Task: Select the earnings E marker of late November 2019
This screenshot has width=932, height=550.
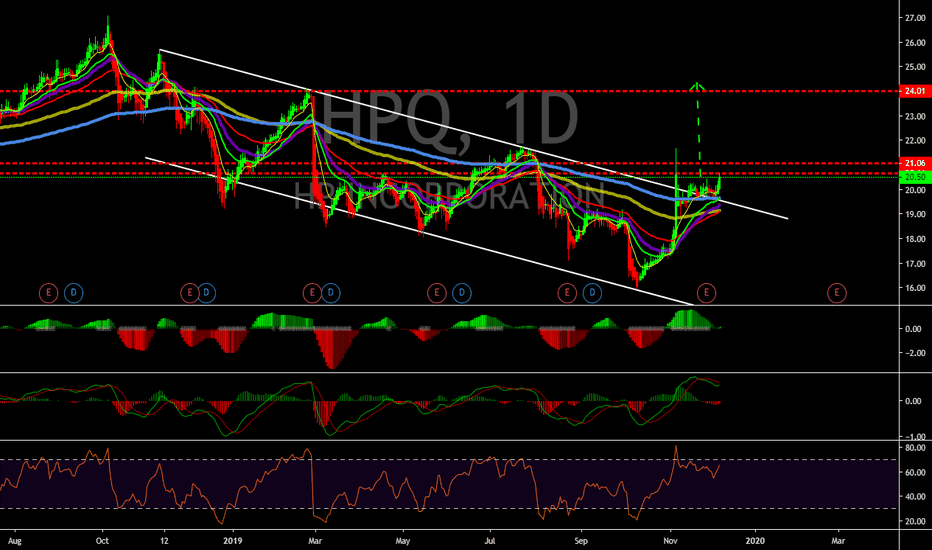Action: pyautogui.click(x=707, y=293)
